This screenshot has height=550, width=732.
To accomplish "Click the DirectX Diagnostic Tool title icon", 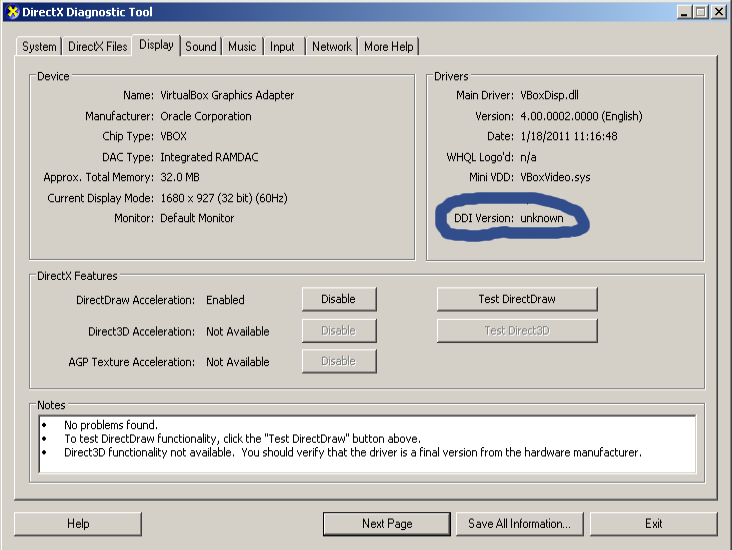I will pyautogui.click(x=13, y=12).
